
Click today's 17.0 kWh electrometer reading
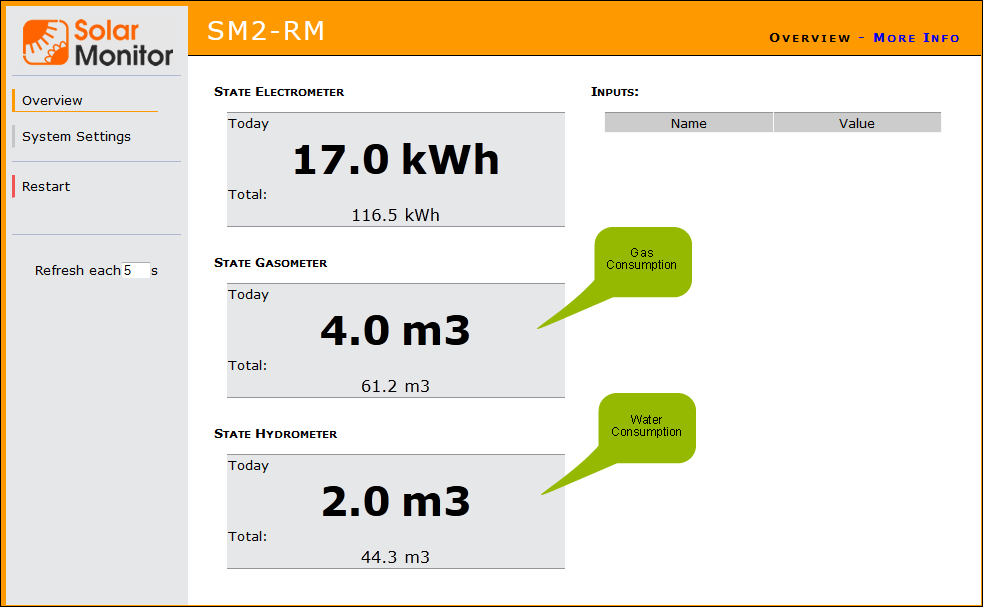pyautogui.click(x=395, y=160)
